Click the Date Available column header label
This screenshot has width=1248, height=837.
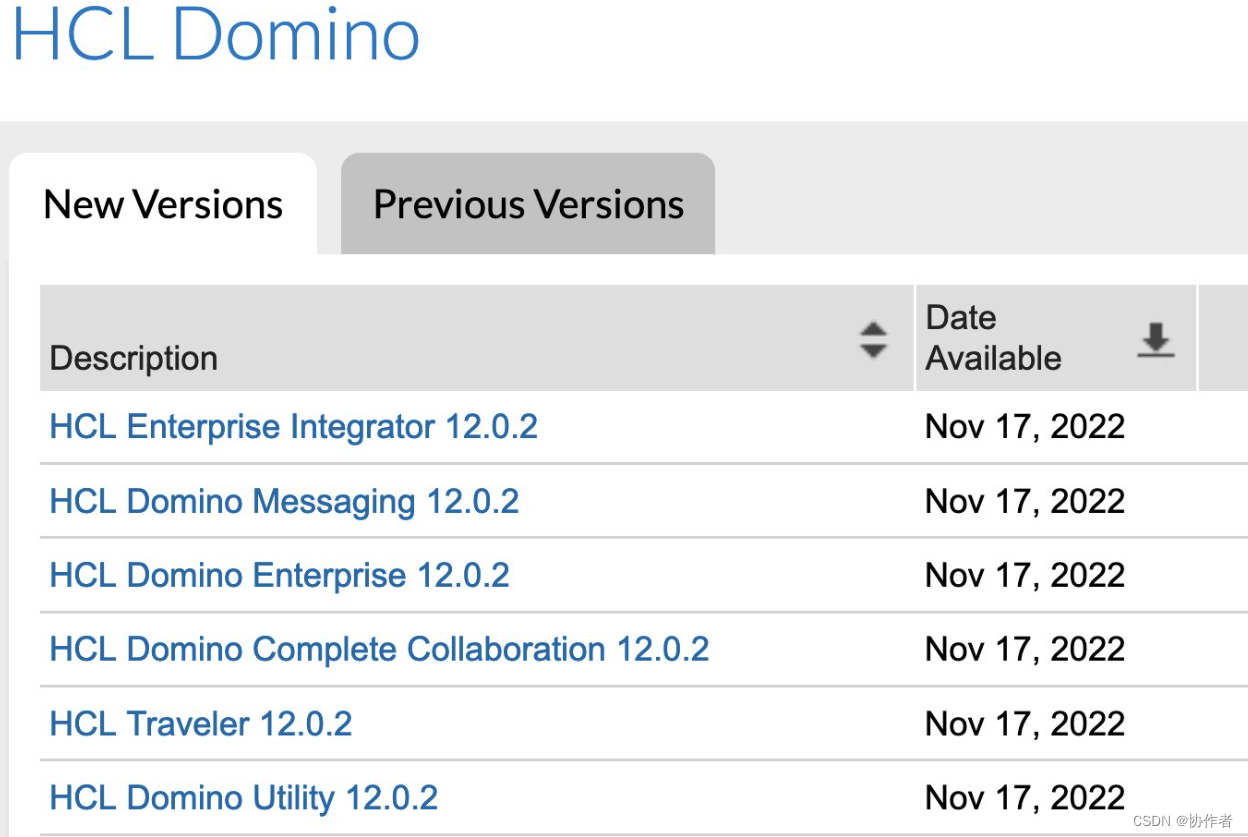[994, 338]
